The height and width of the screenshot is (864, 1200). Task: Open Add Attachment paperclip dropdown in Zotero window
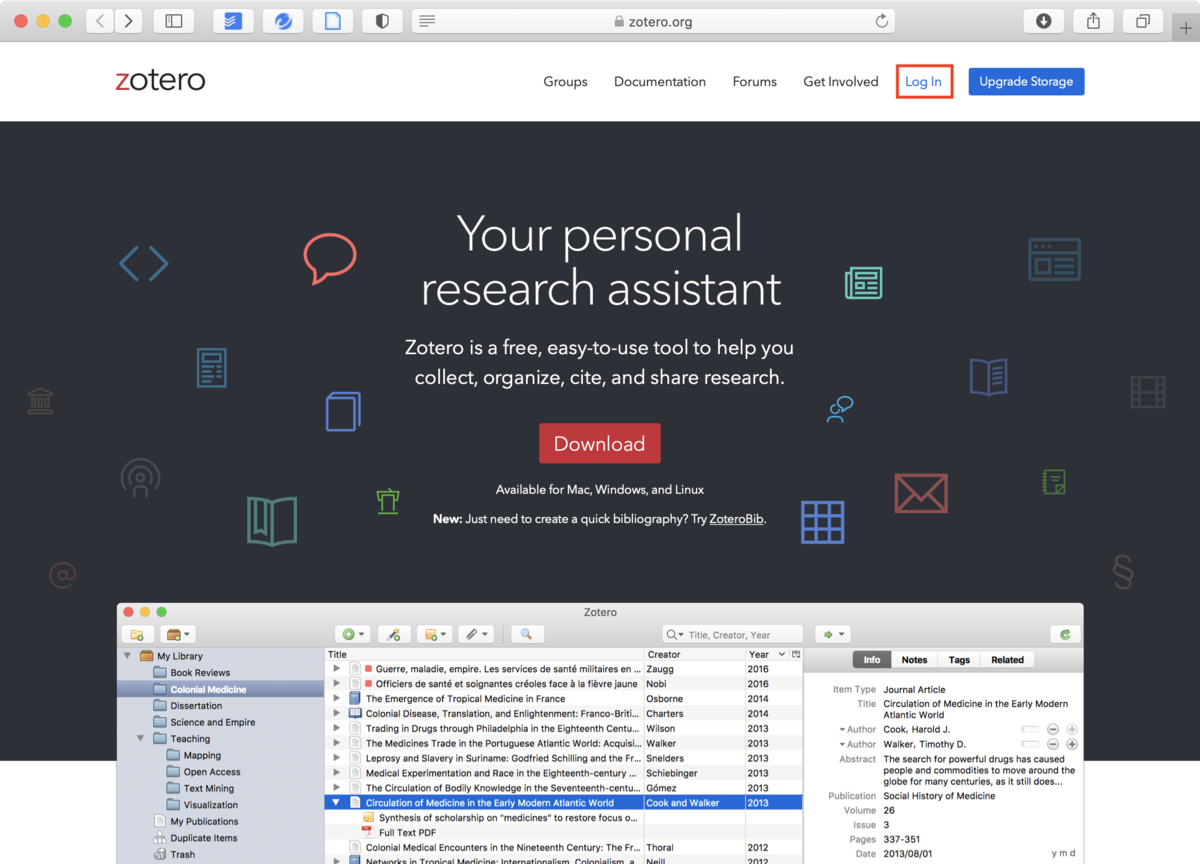pos(476,634)
